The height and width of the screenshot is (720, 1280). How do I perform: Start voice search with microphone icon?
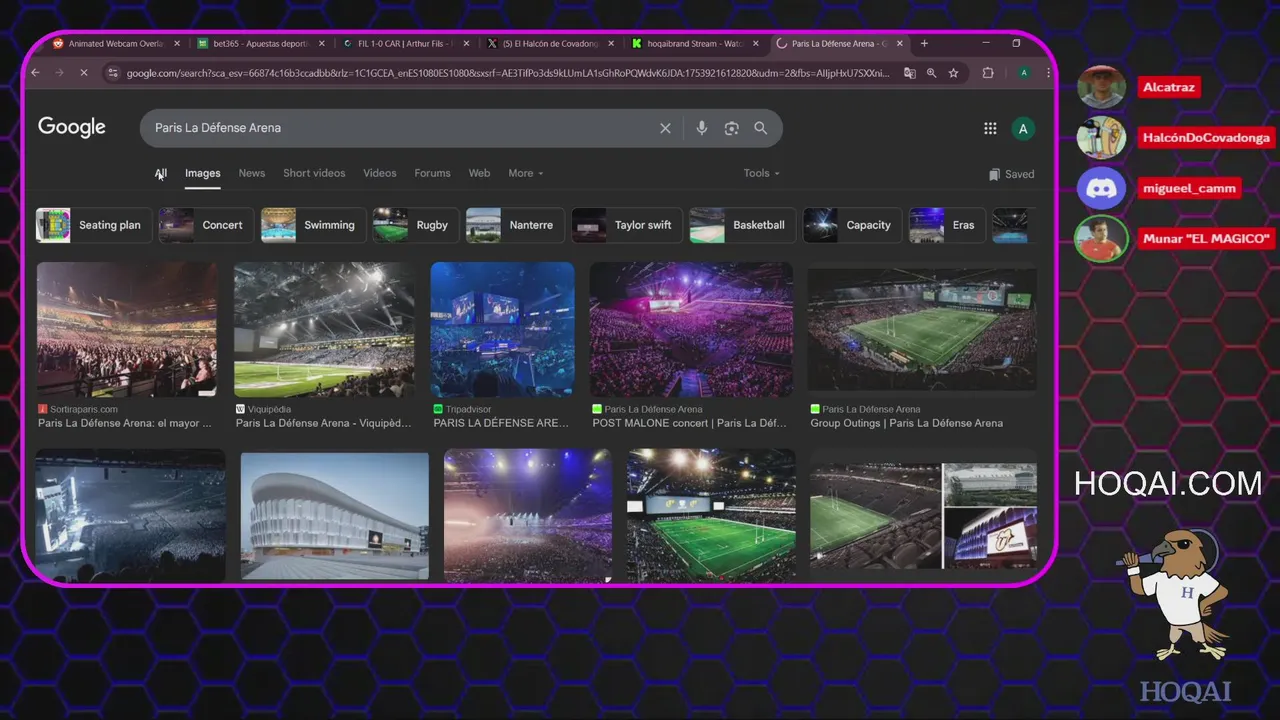tap(701, 128)
